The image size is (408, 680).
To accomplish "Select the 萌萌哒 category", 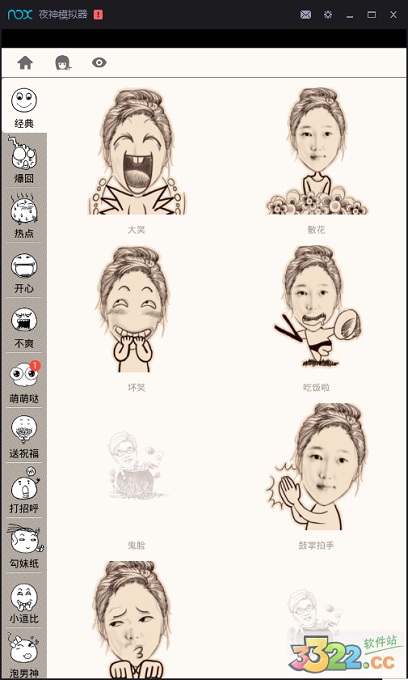I will (x=24, y=382).
